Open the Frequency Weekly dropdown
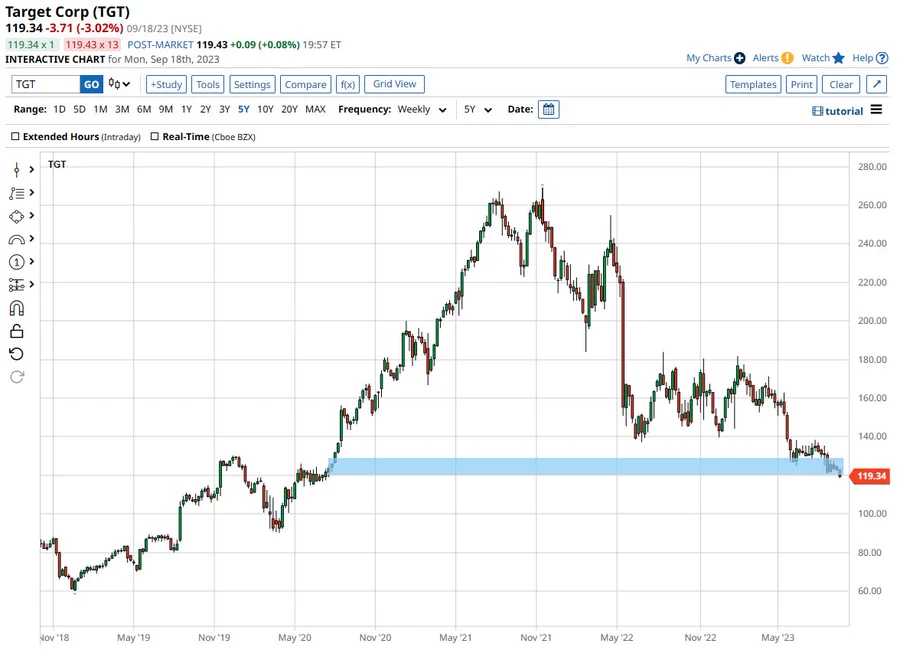Viewport: 900px width, 650px height. pyautogui.click(x=422, y=110)
